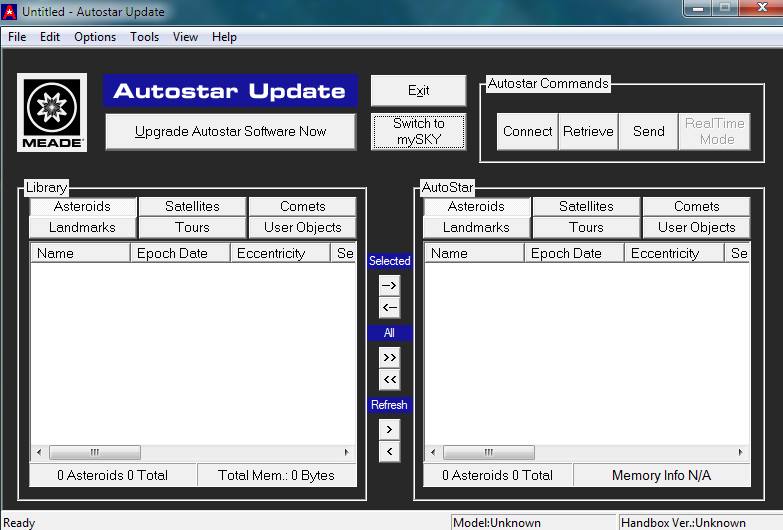Select the AutoStar User Objects tab
Viewport: 783px width, 530px height.
click(696, 227)
